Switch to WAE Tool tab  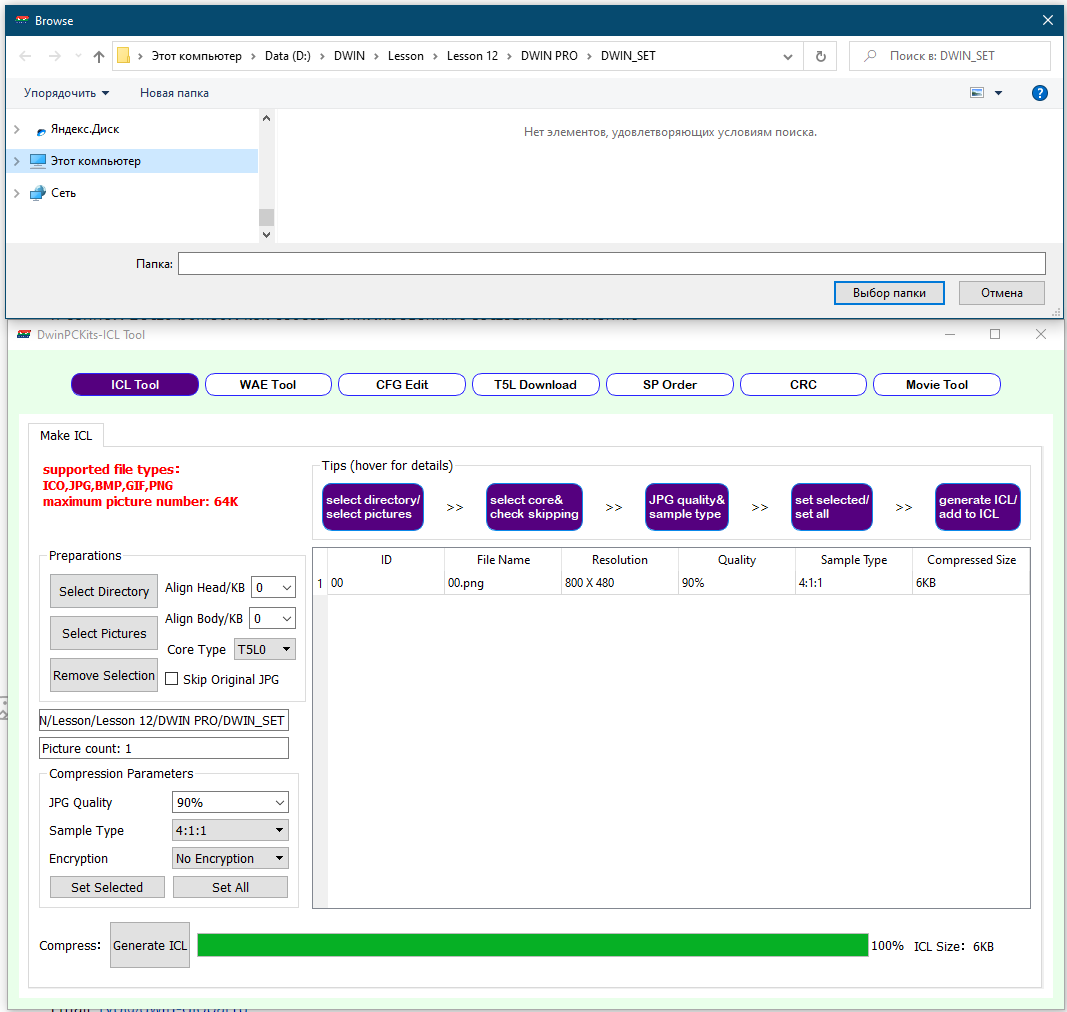point(268,385)
